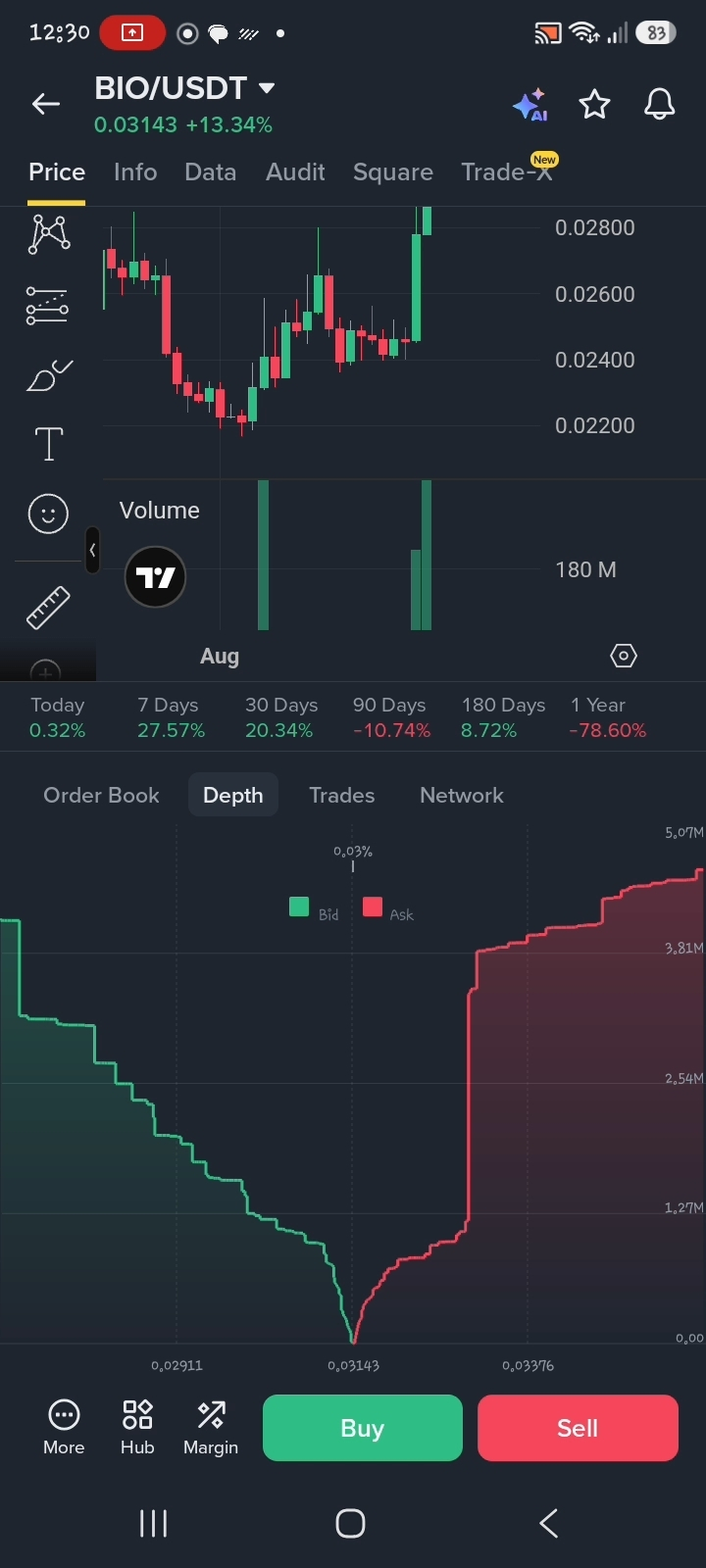Viewport: 706px width, 1568px height.
Task: Open the Audit tab
Action: tap(295, 172)
